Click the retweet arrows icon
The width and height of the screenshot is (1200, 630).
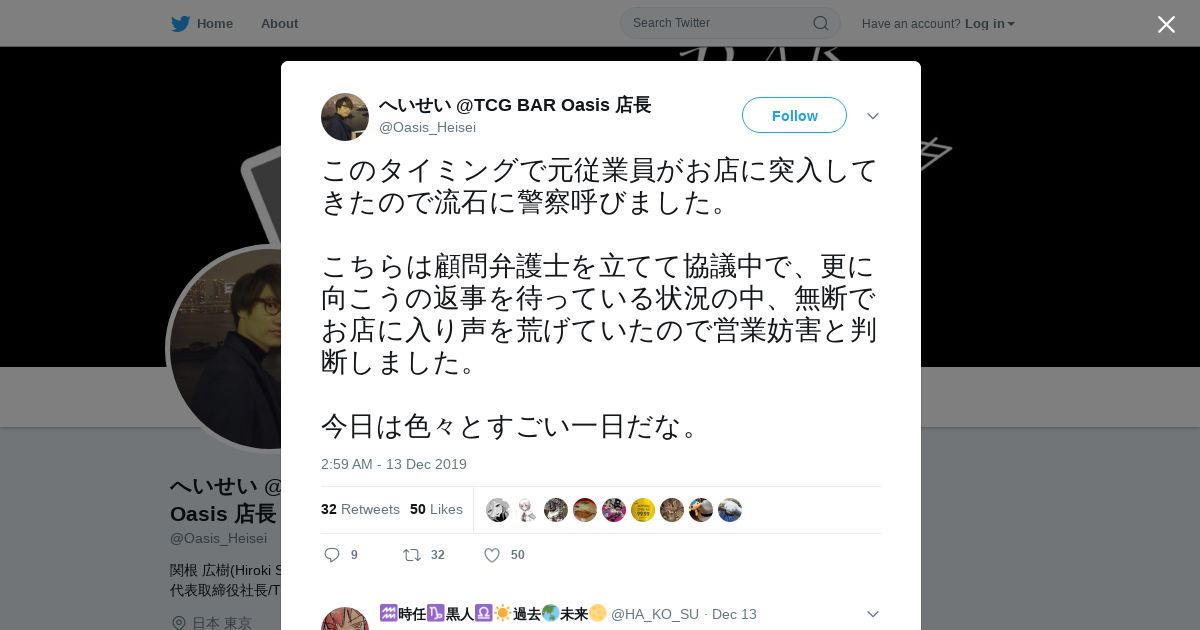tap(411, 555)
